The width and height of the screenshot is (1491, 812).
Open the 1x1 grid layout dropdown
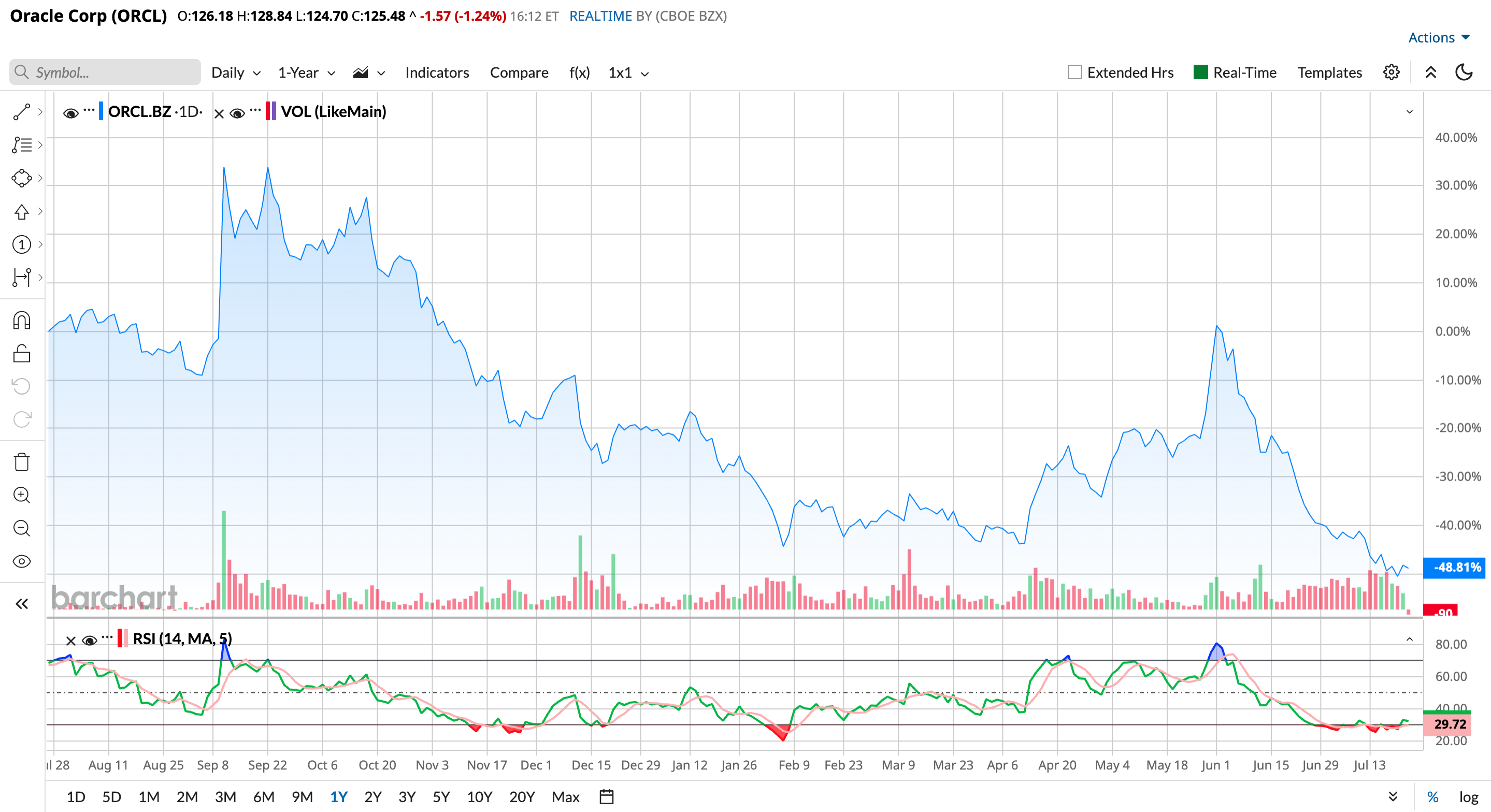tap(628, 73)
